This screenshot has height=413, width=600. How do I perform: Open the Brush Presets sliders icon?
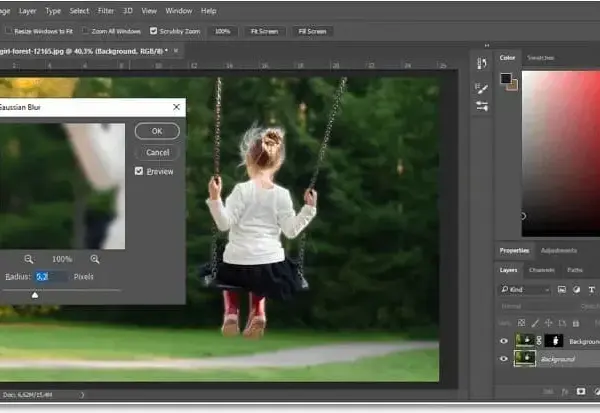pyautogui.click(x=482, y=106)
